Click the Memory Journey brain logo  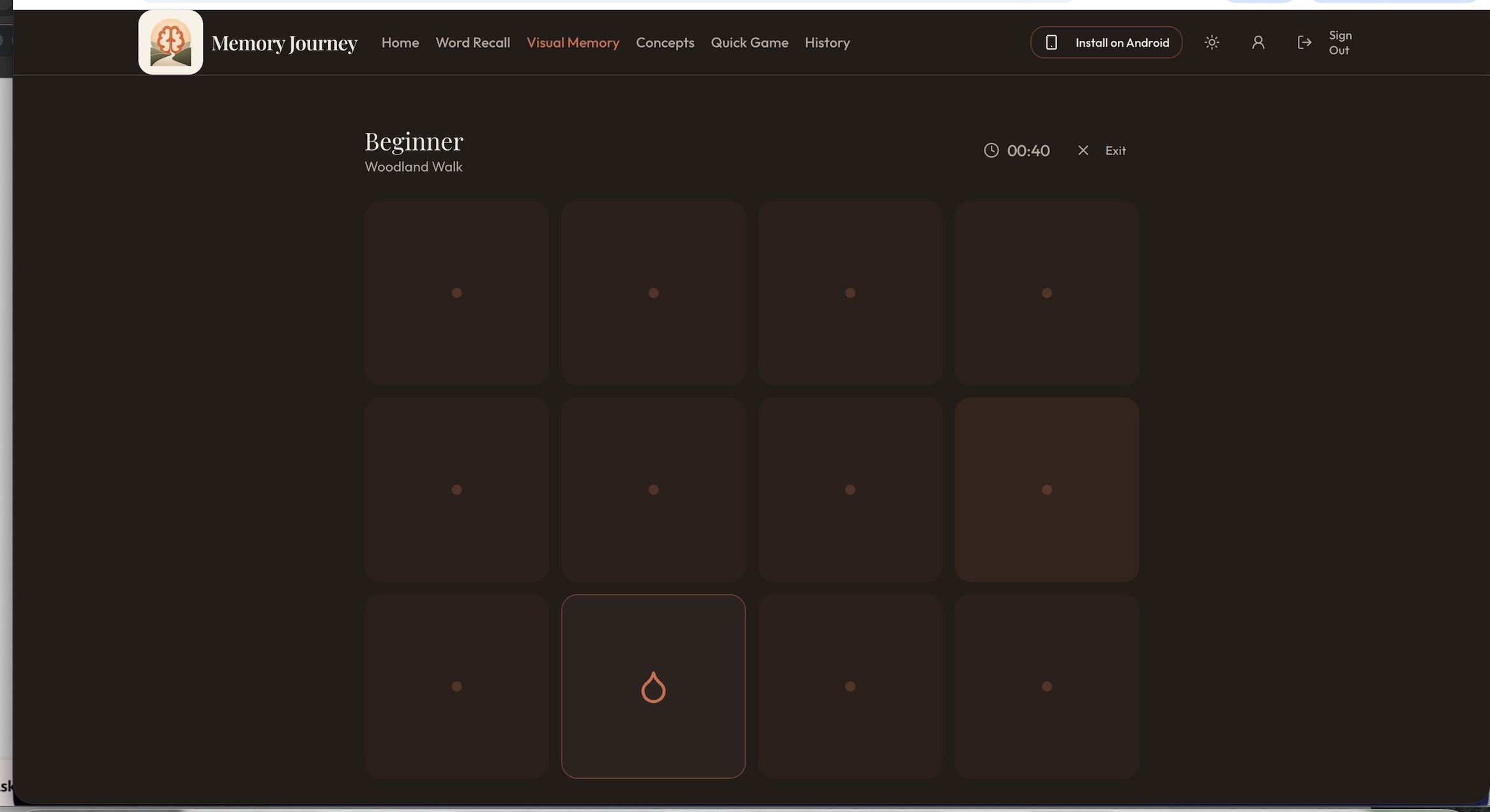[x=170, y=42]
